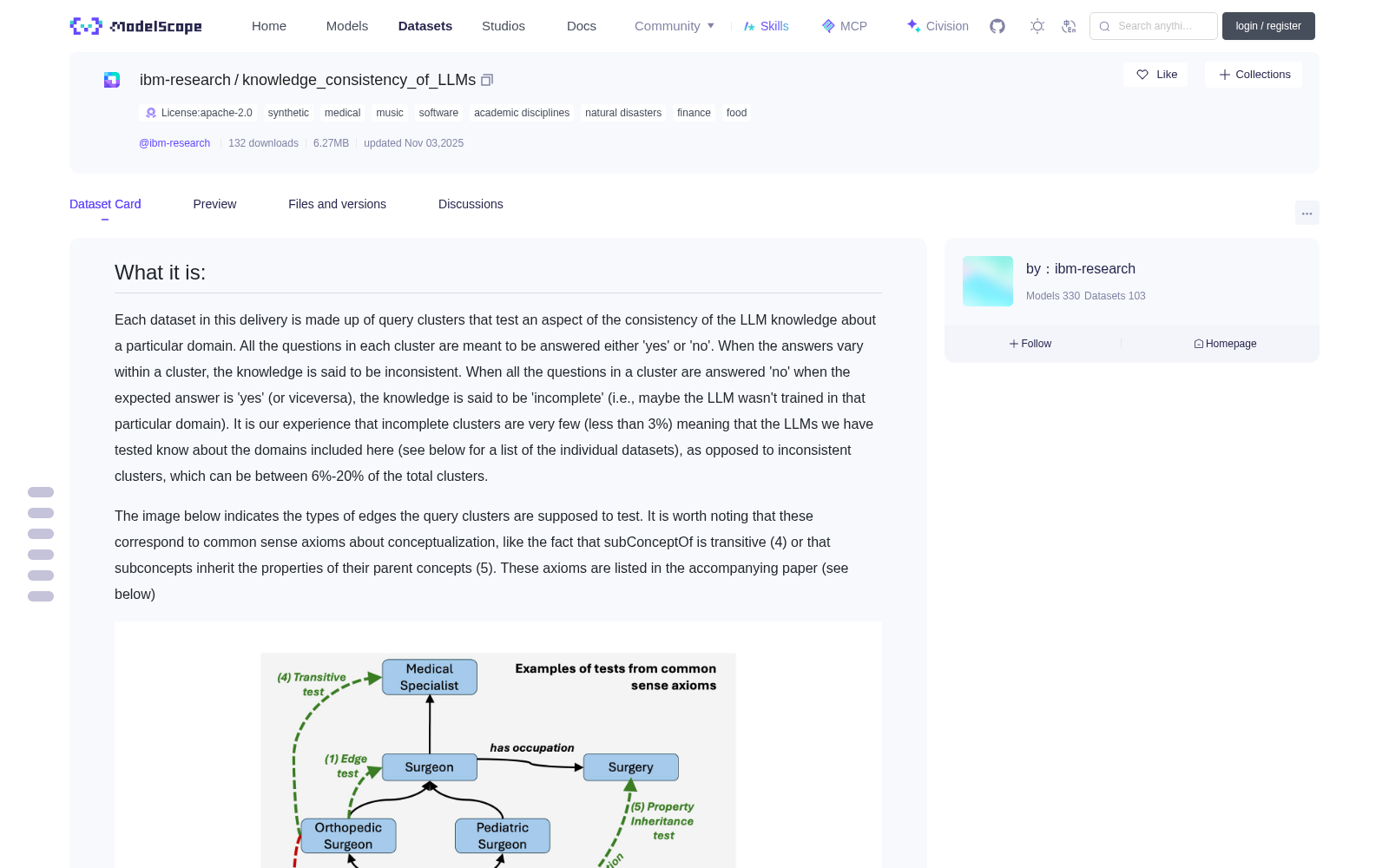Screen dimensions: 1389x868
Task: Click the ibm-research dataset avatar icon
Action: coord(112,80)
